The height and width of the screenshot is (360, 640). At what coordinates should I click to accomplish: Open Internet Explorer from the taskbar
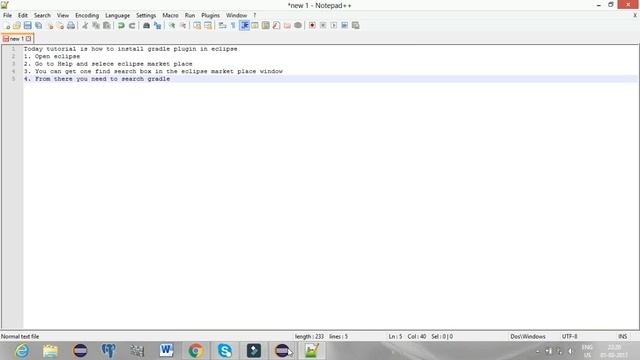click(x=22, y=351)
